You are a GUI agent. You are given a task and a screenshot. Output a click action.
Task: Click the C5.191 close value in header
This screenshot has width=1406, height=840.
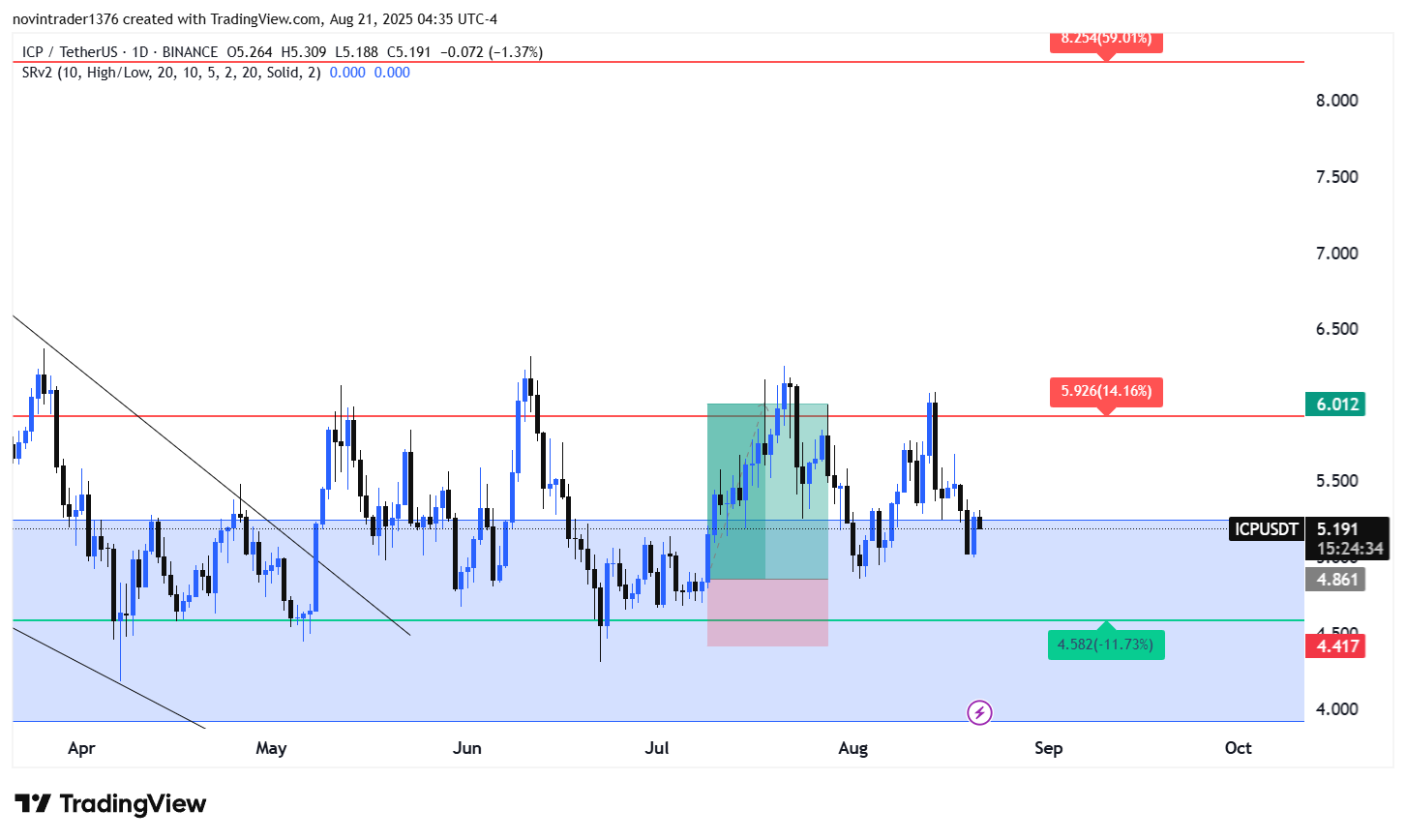click(408, 52)
